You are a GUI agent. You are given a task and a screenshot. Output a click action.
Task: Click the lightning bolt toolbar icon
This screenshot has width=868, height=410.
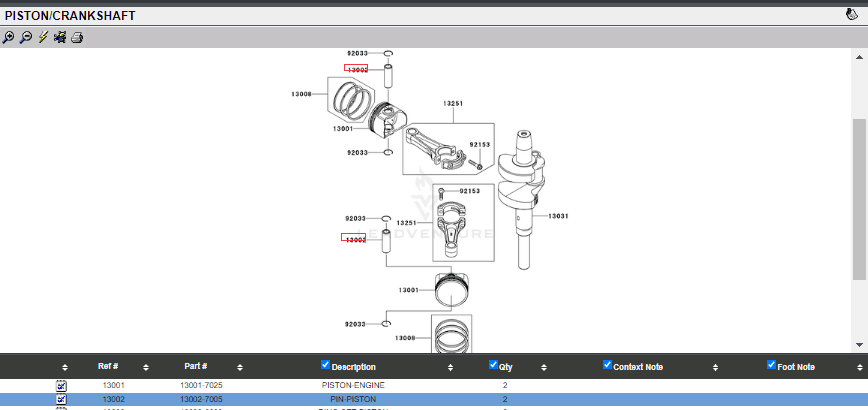pyautogui.click(x=43, y=38)
